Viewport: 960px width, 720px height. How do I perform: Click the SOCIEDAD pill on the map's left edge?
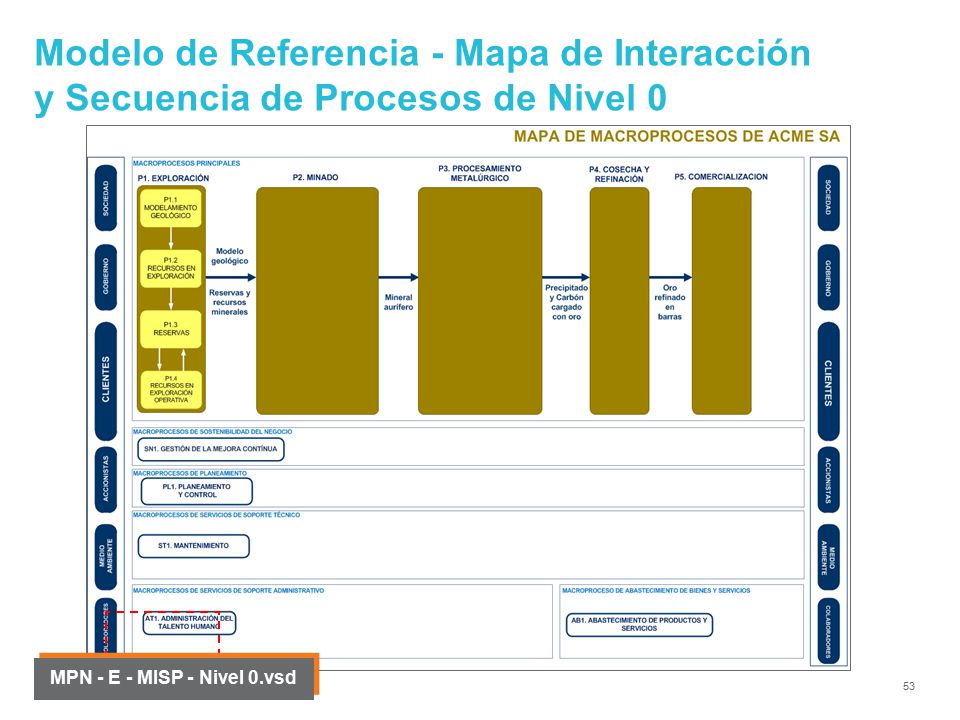coord(106,198)
